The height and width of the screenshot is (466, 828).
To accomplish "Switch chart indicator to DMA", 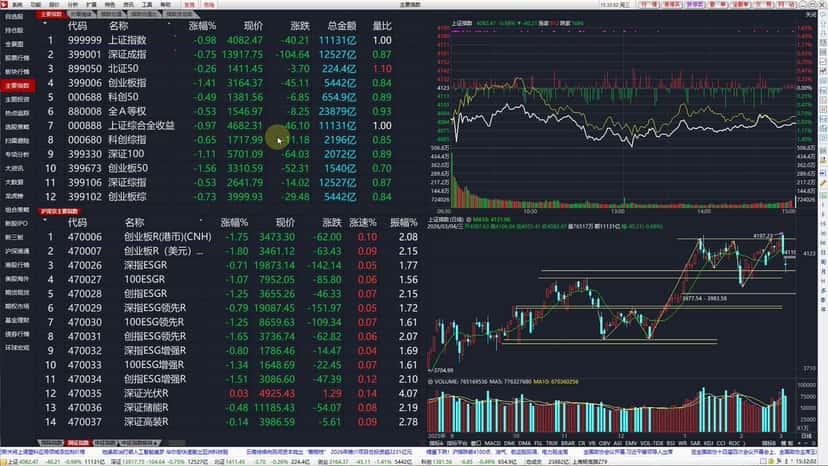I will 524,443.
